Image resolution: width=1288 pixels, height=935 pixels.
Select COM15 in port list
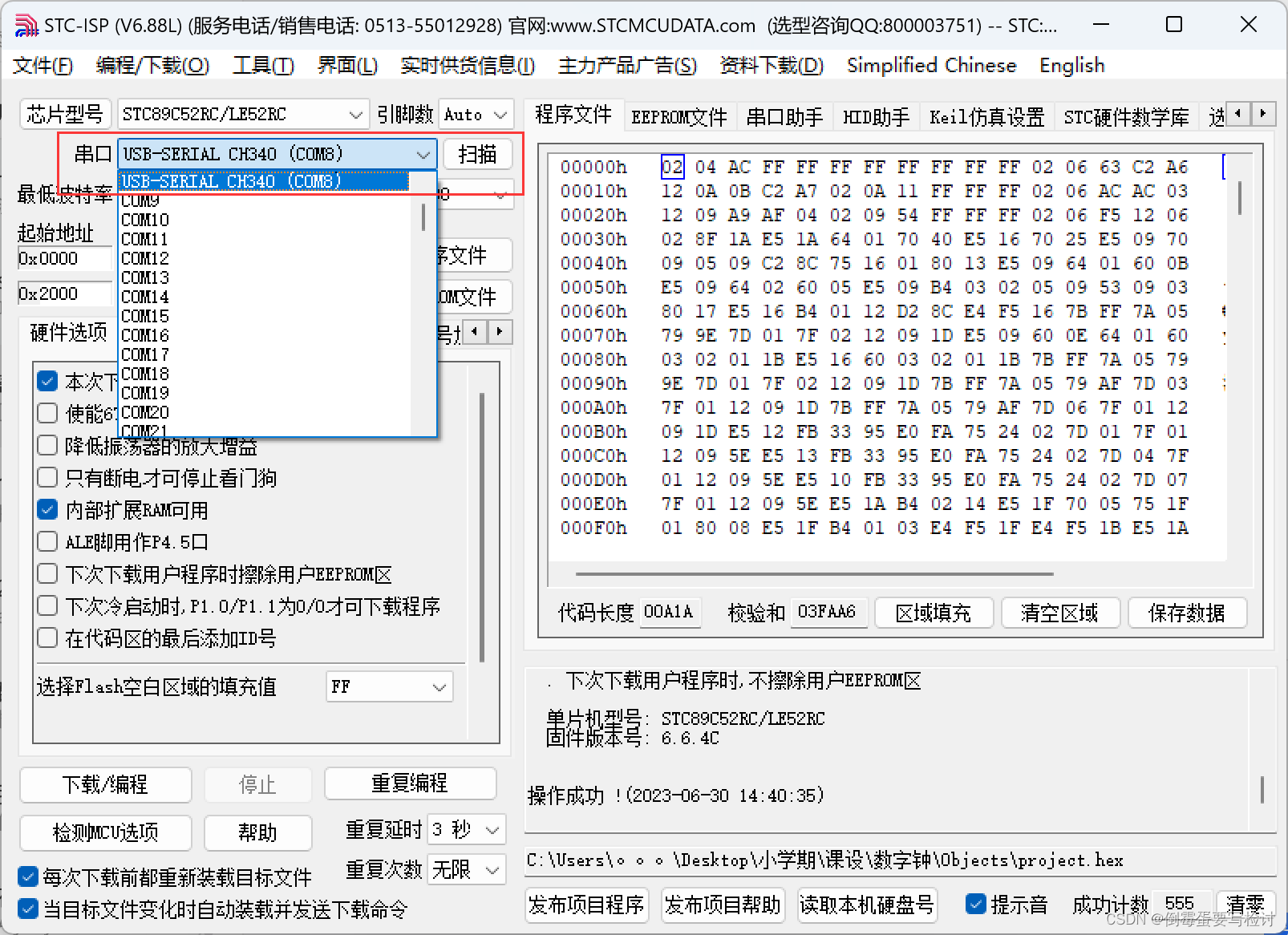145,316
